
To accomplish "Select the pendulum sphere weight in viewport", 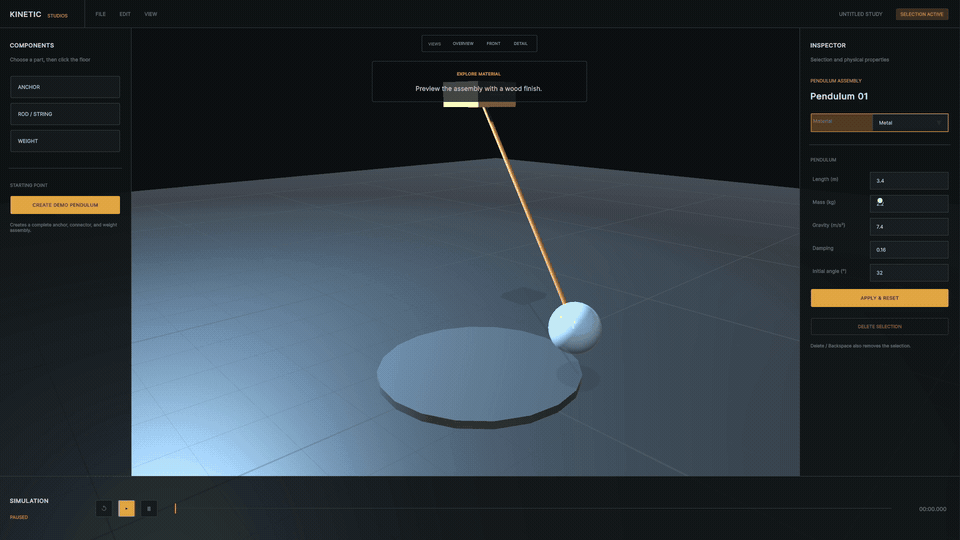I will tap(574, 327).
